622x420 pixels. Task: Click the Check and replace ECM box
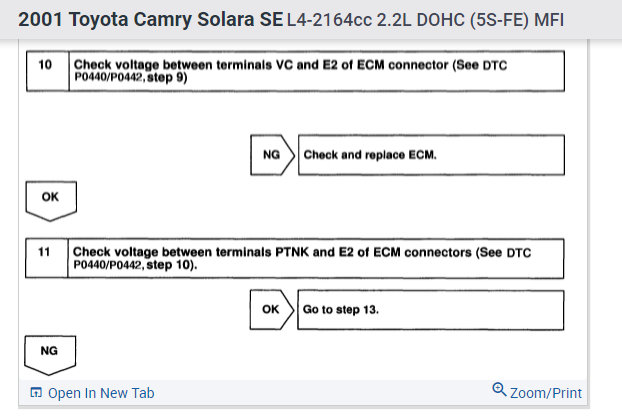pos(431,155)
